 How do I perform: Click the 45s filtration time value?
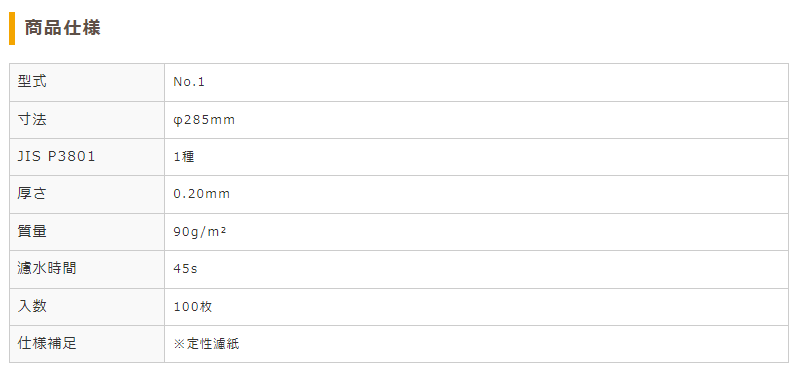point(185,269)
